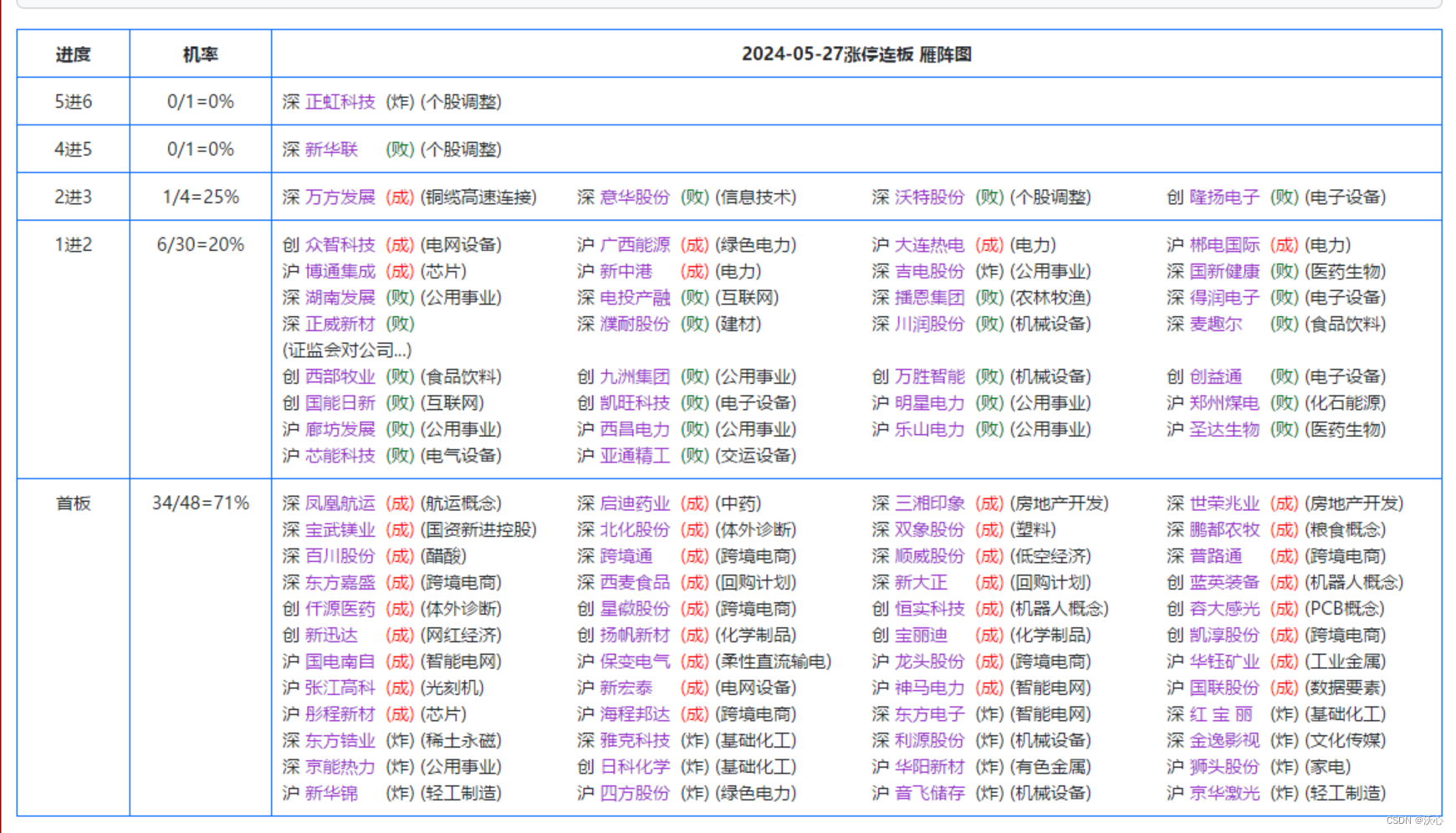Click the 国电南自 stock link
Viewport: 1456px width, 833px height.
tap(340, 662)
